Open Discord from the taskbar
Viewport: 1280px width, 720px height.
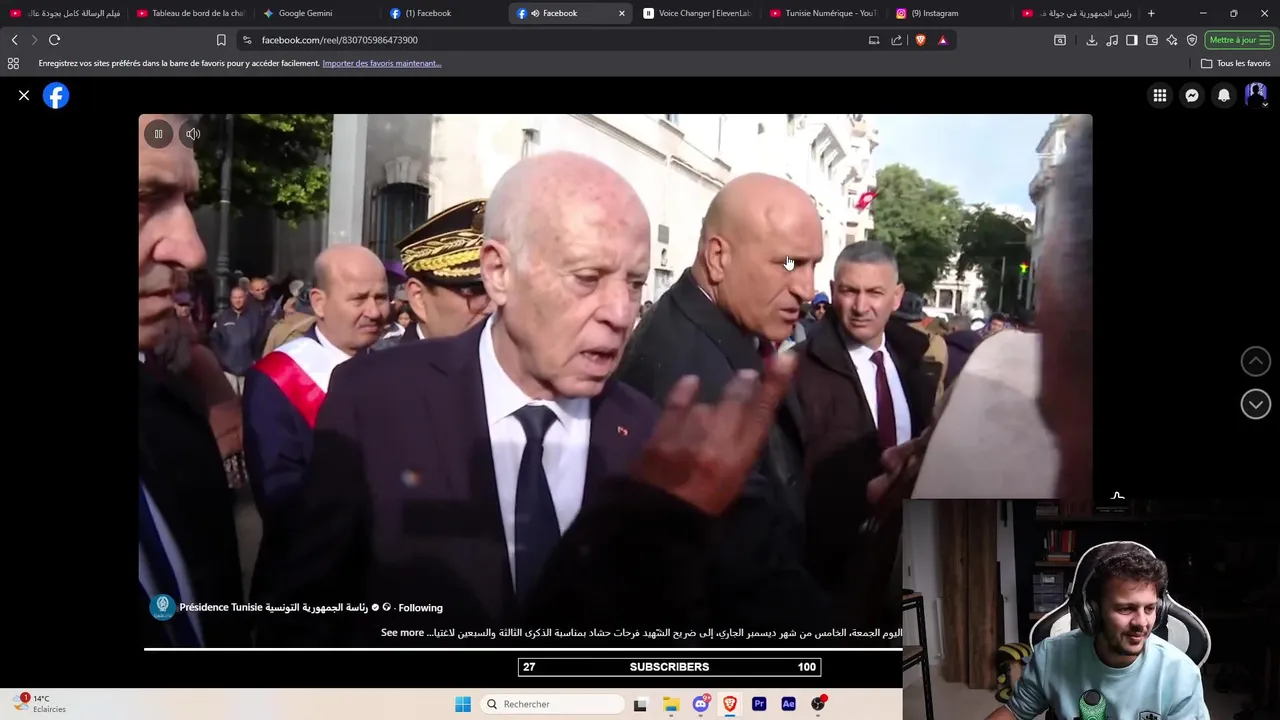701,704
